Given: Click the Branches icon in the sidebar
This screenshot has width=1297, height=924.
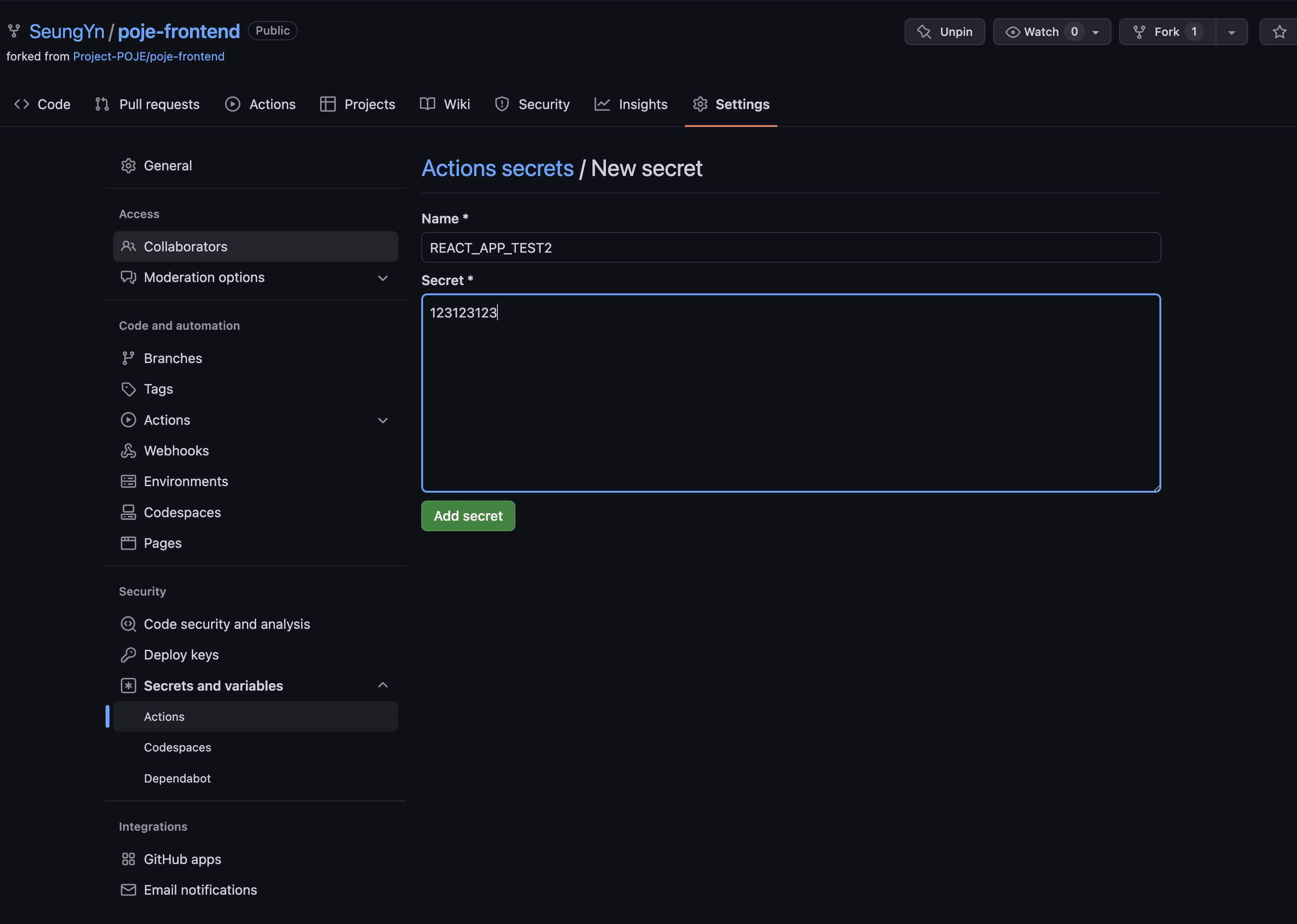Looking at the screenshot, I should click(x=129, y=358).
